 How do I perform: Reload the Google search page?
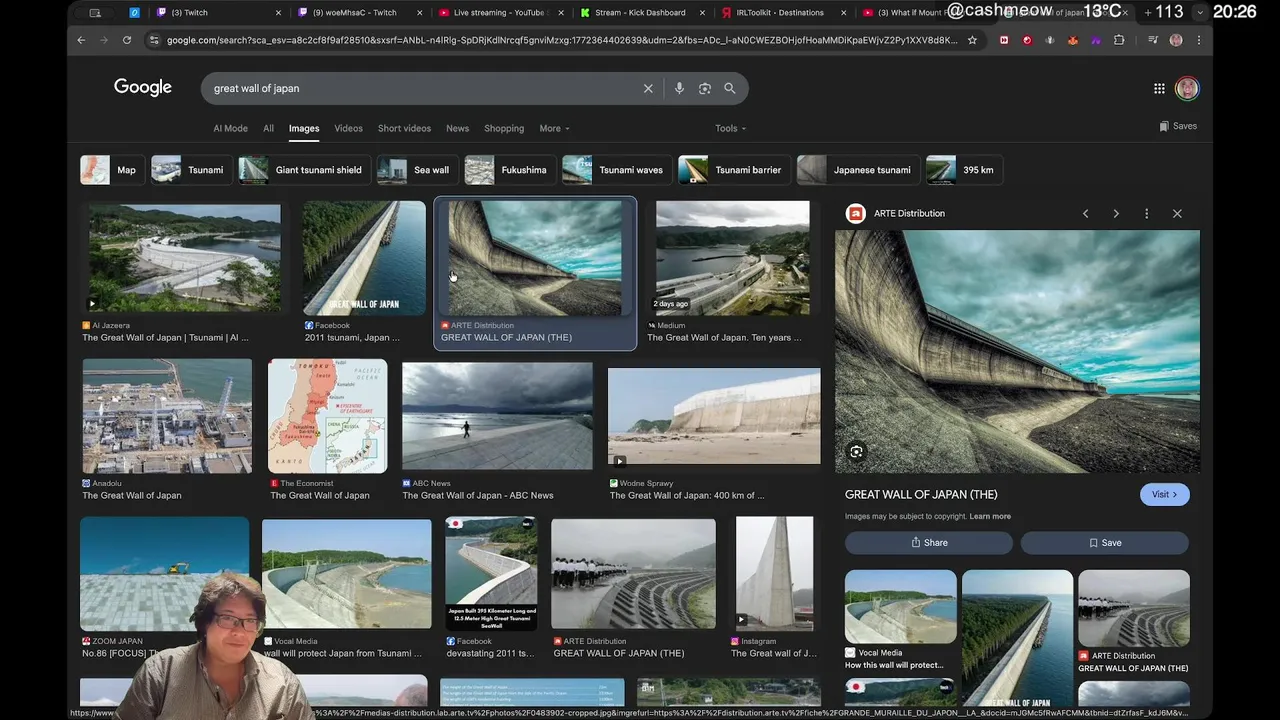tap(127, 40)
